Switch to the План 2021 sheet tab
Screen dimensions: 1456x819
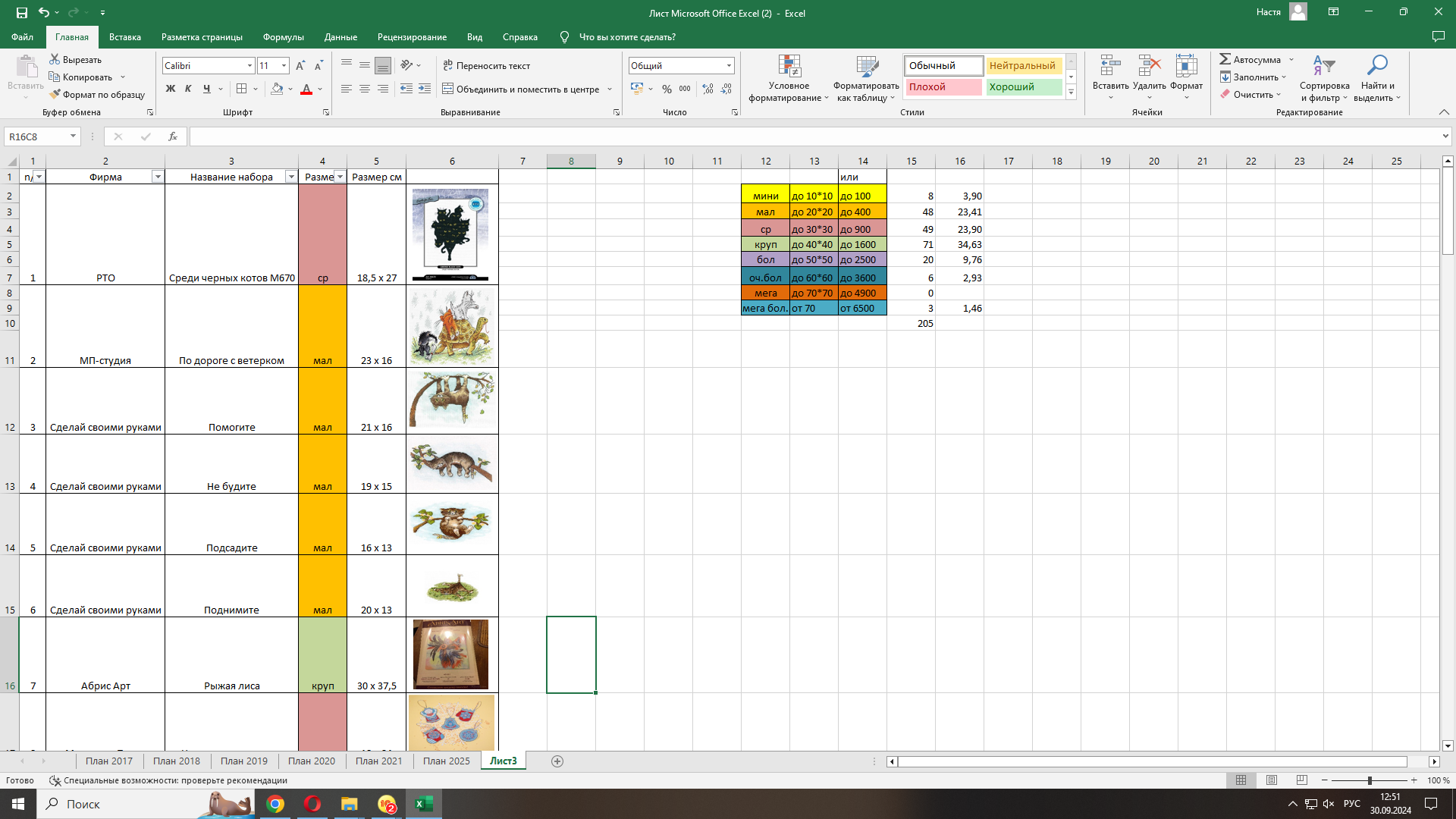pyautogui.click(x=378, y=761)
